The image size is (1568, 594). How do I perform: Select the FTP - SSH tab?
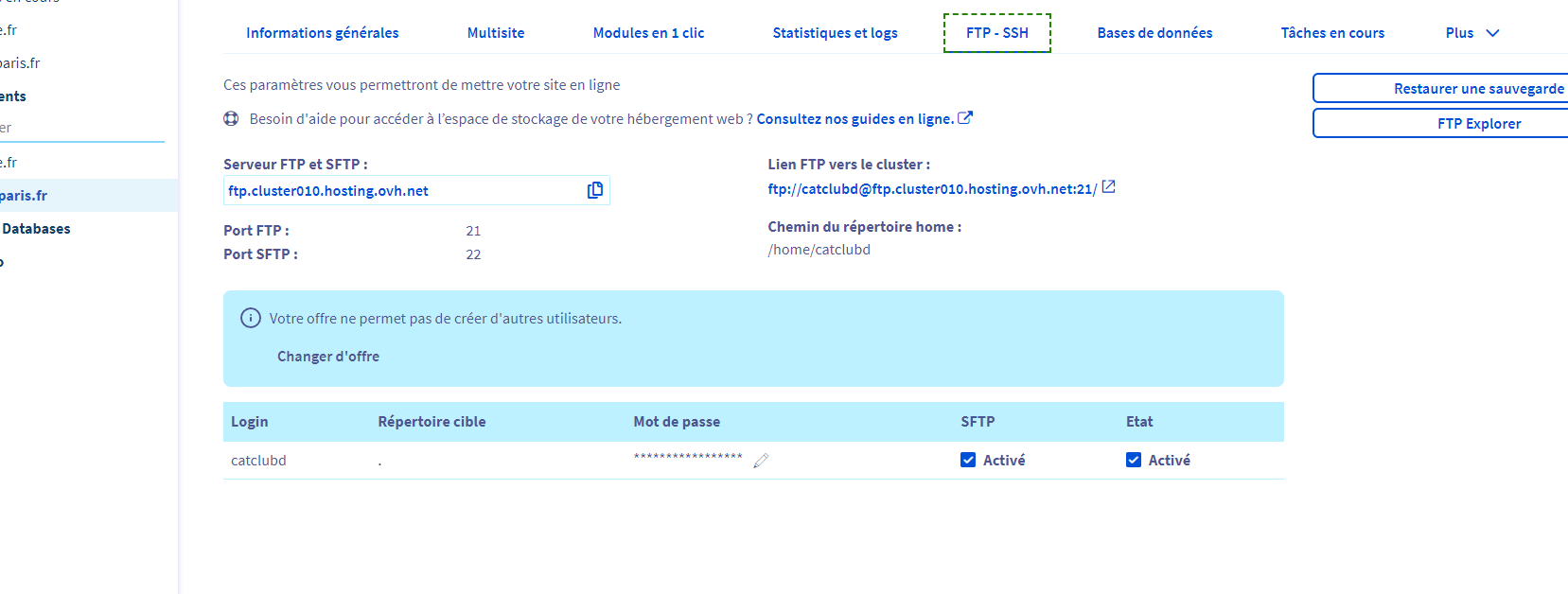pyautogui.click(x=996, y=33)
